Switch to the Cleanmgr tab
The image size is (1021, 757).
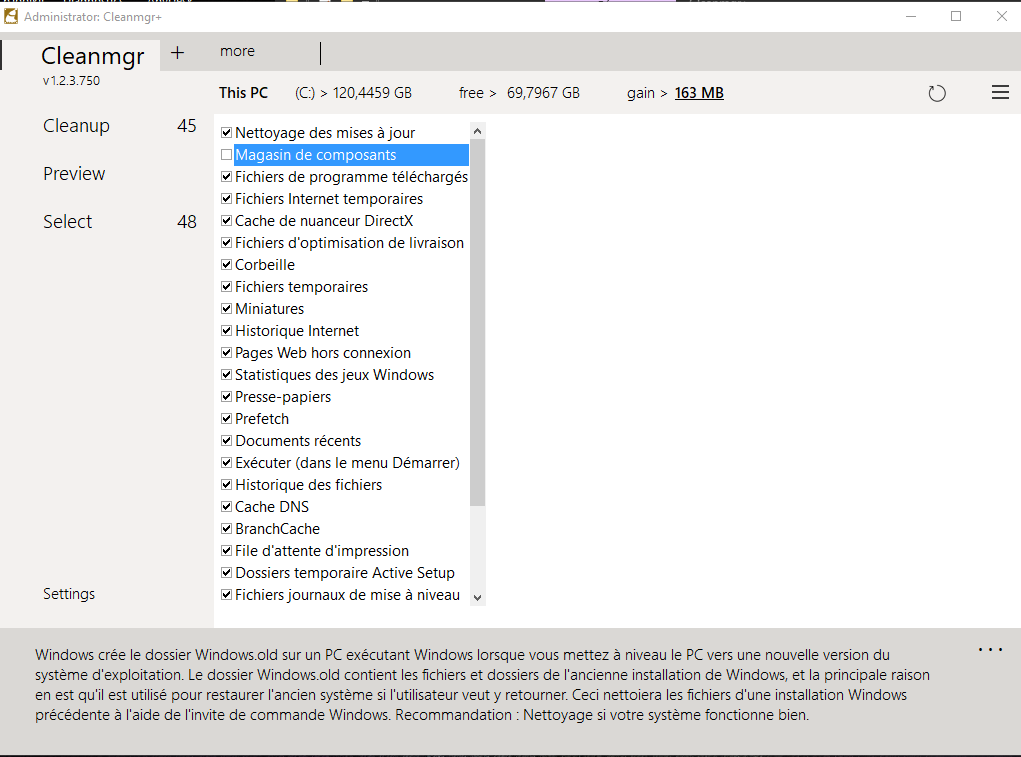(92, 56)
